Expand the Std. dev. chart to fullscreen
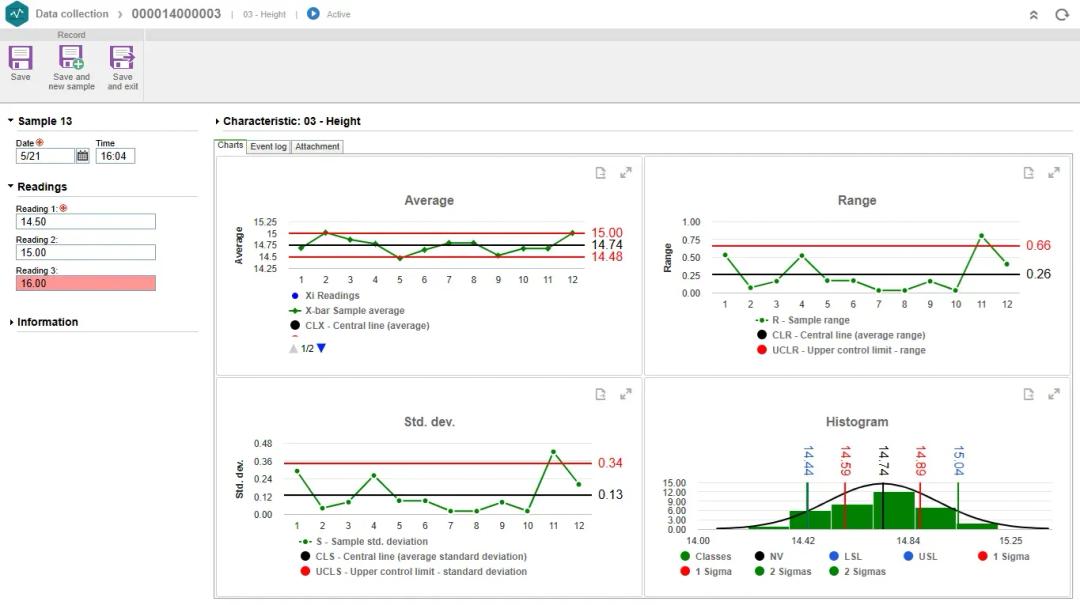The image size is (1080, 605). coord(625,395)
